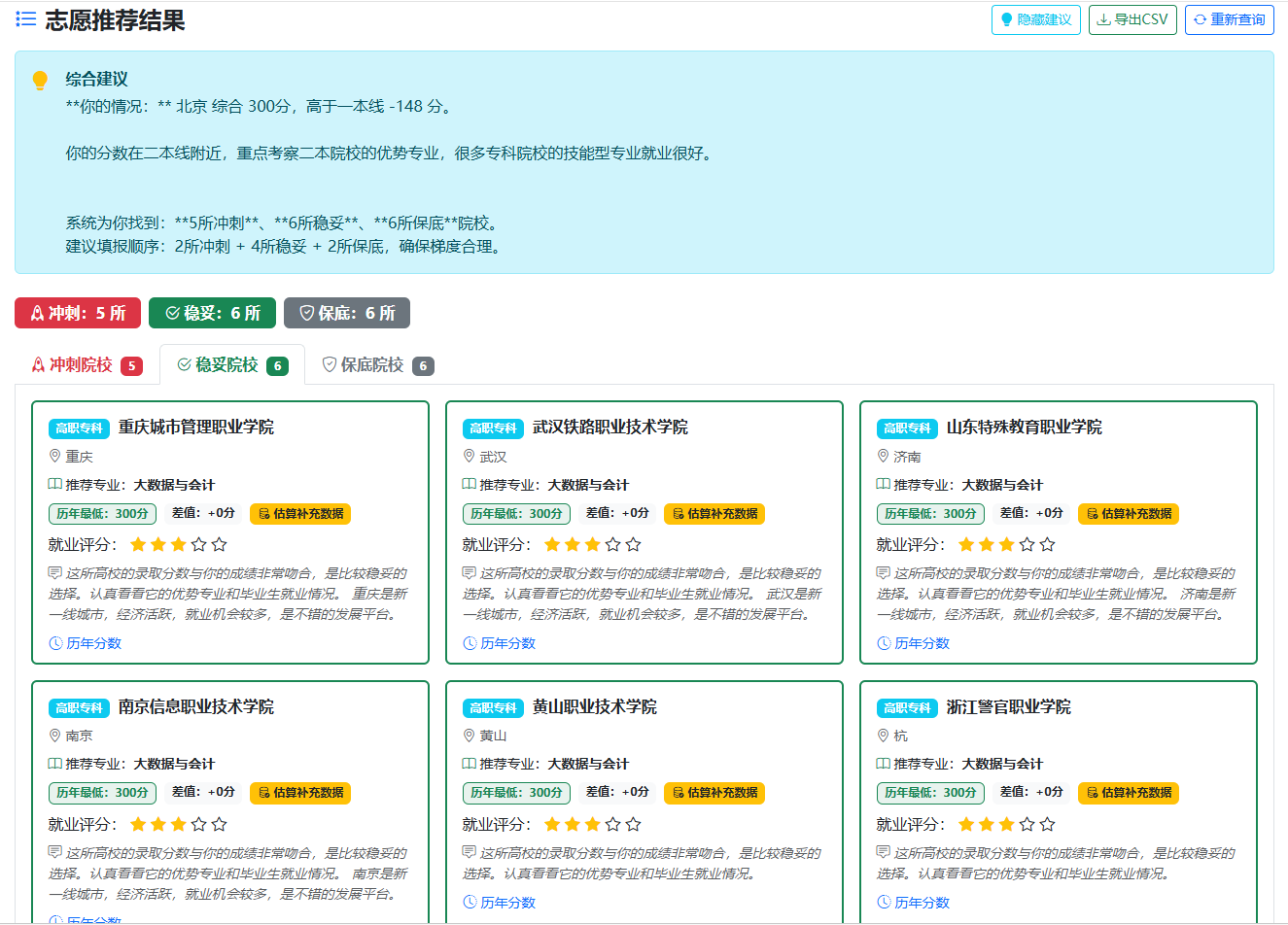Open the 保底院校 tab
This screenshot has width=1288, height=925.
click(x=377, y=364)
